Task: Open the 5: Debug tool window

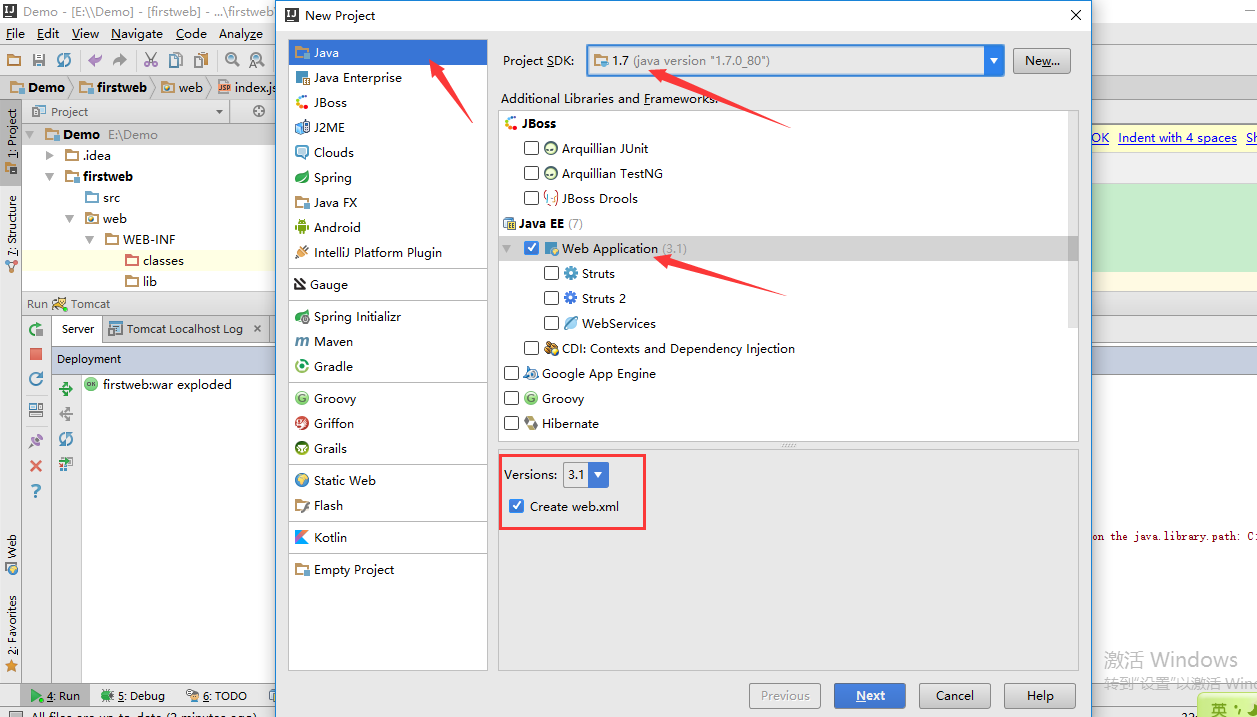Action: pyautogui.click(x=134, y=696)
